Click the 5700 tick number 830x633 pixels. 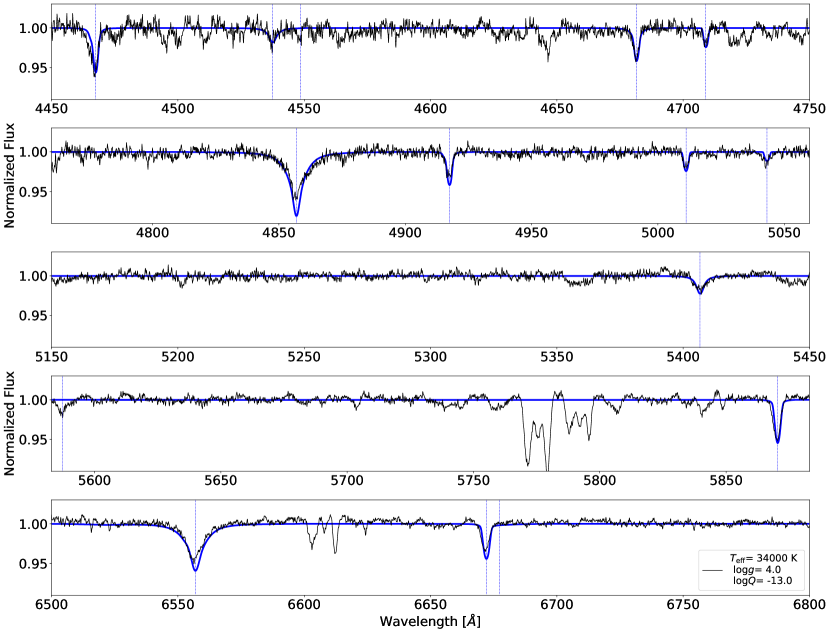347,481
